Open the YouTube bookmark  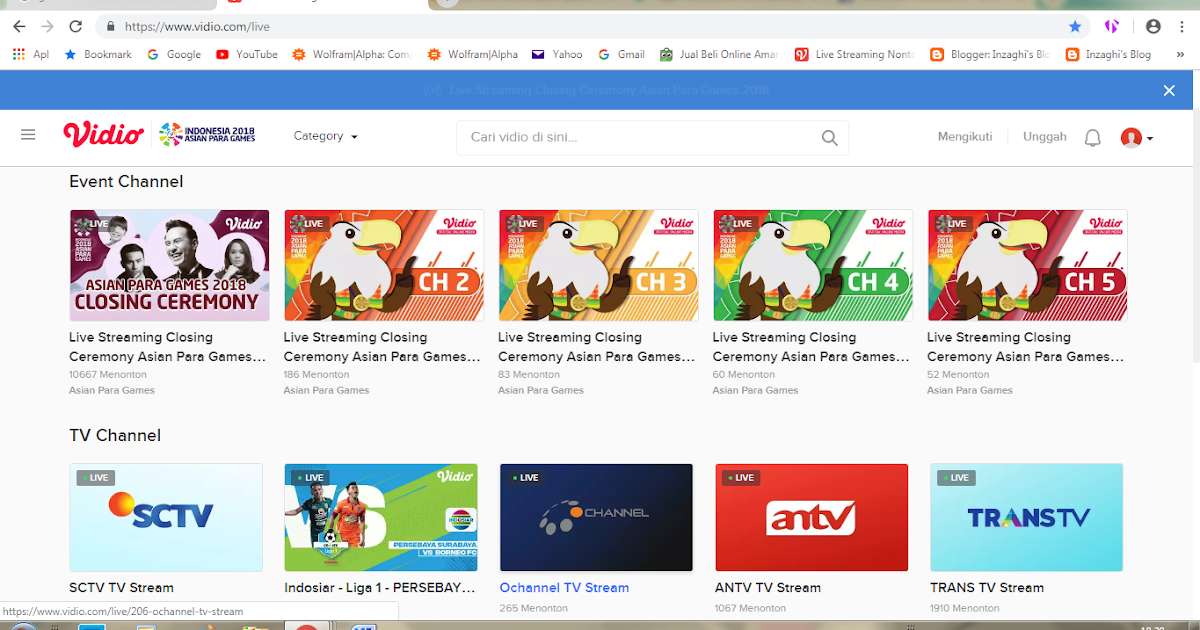click(246, 54)
